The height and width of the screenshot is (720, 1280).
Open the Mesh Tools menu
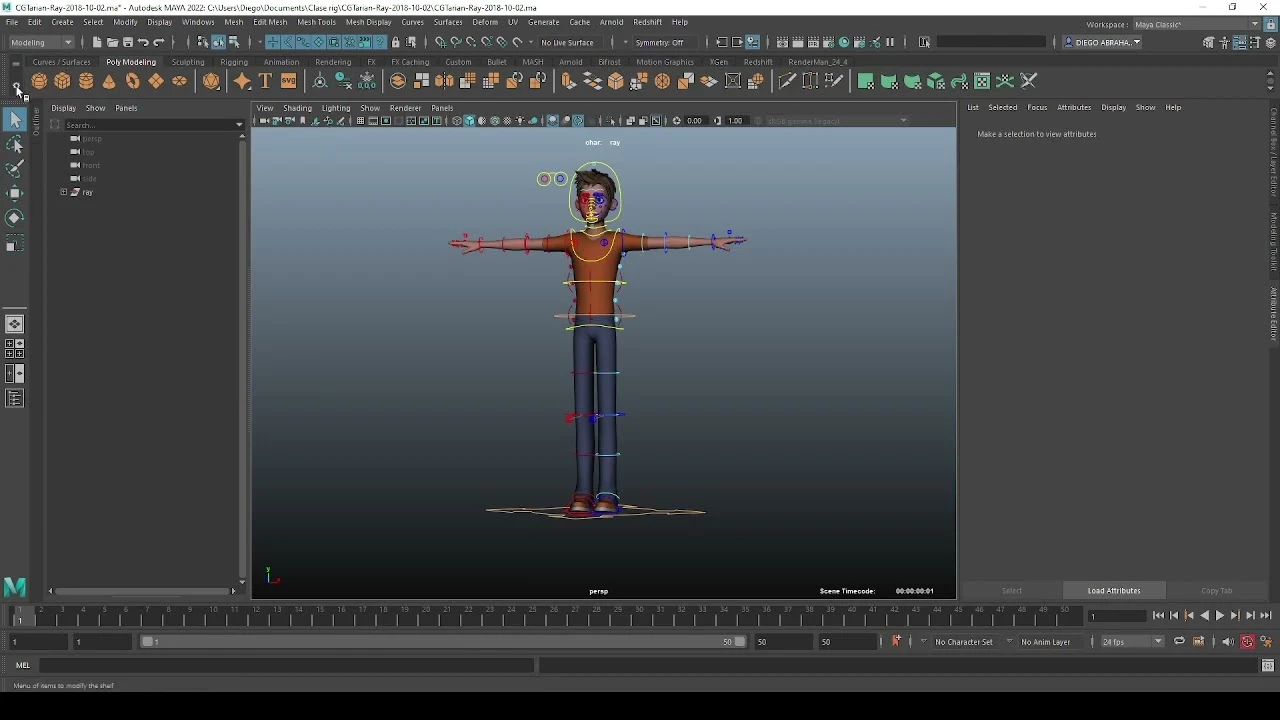coord(316,22)
